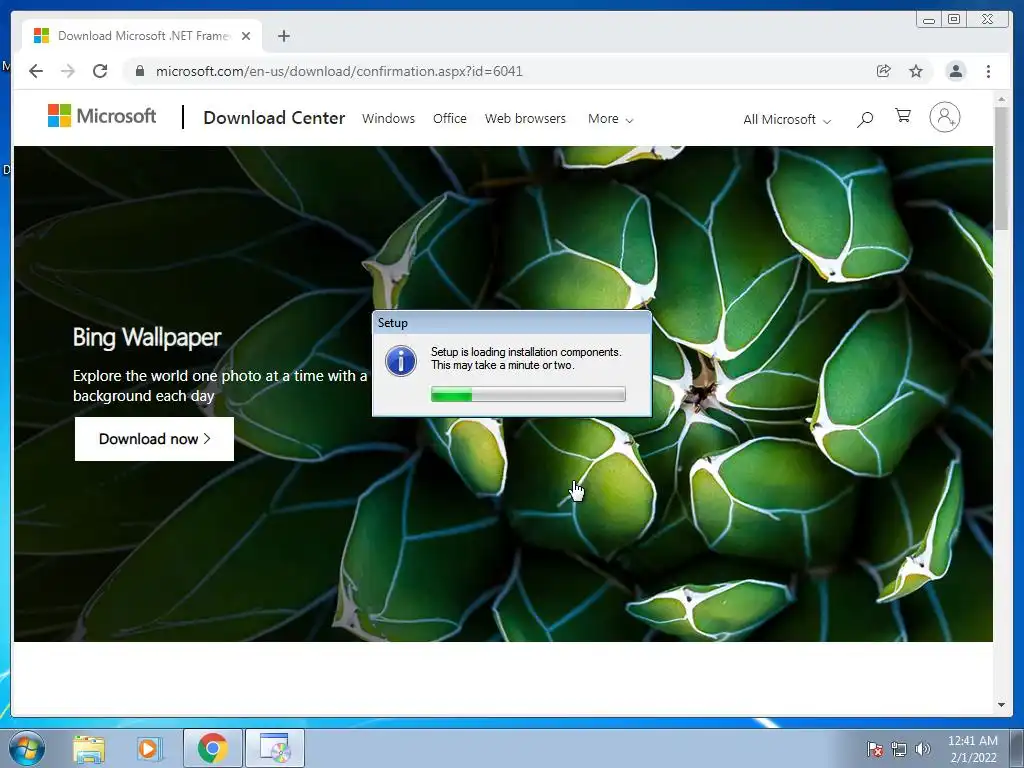Restore down the Chrome window
The width and height of the screenshot is (1024, 768).
954,20
